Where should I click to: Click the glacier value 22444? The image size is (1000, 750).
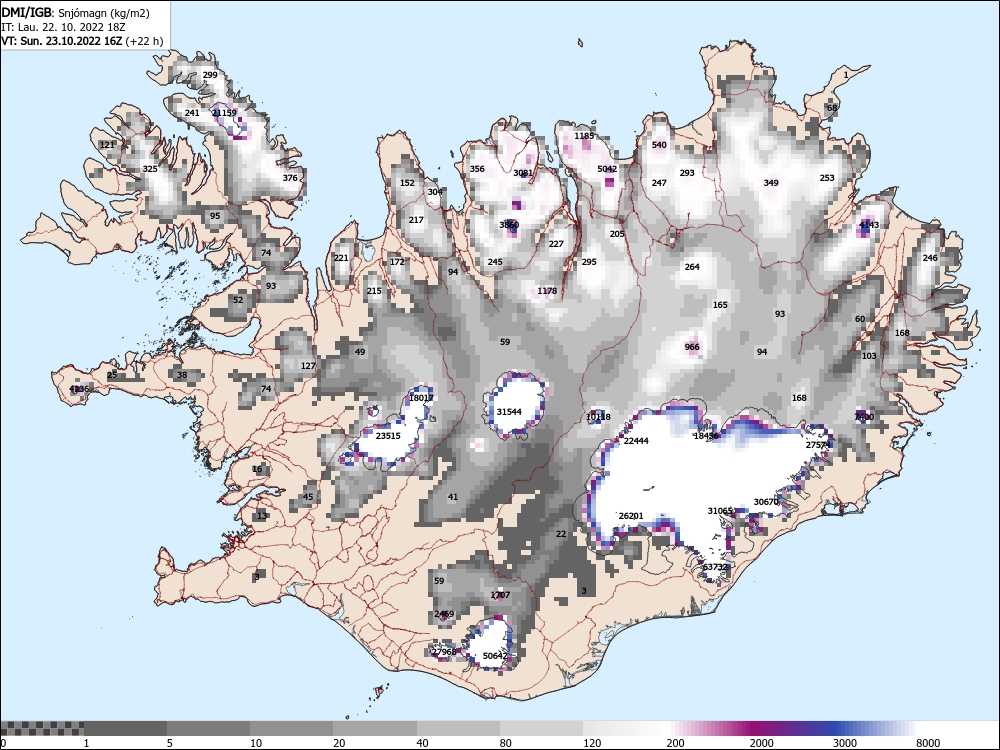[x=636, y=441]
